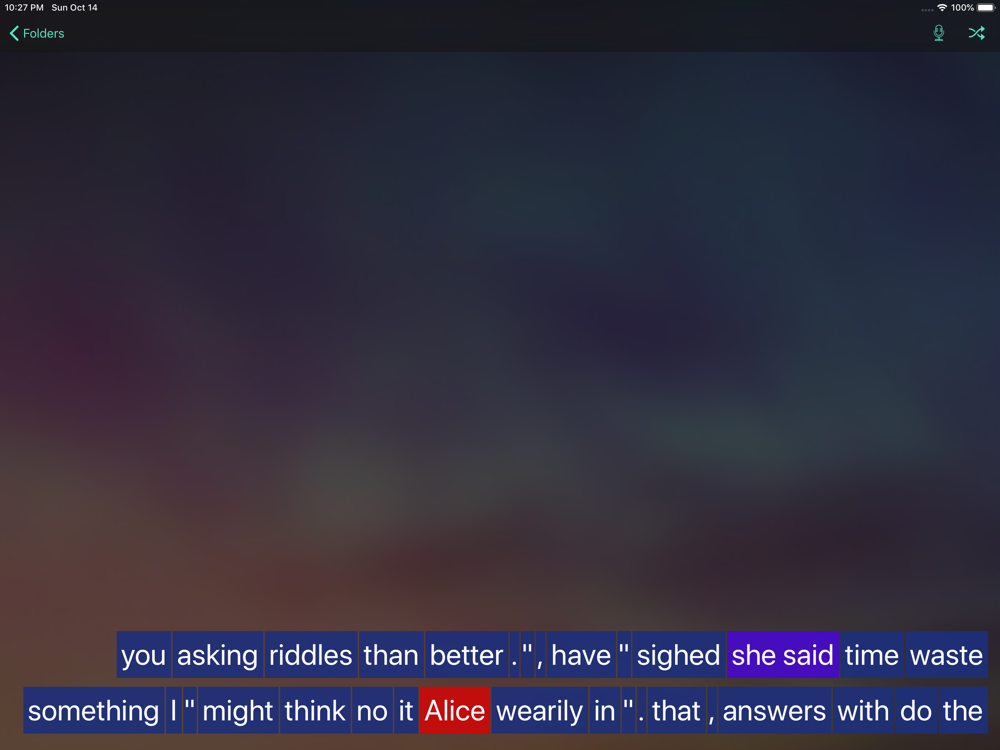Tap the 'riddles' word tile

(311, 655)
